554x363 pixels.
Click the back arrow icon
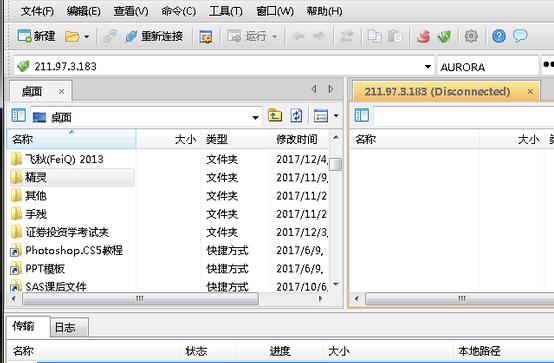pos(299,36)
